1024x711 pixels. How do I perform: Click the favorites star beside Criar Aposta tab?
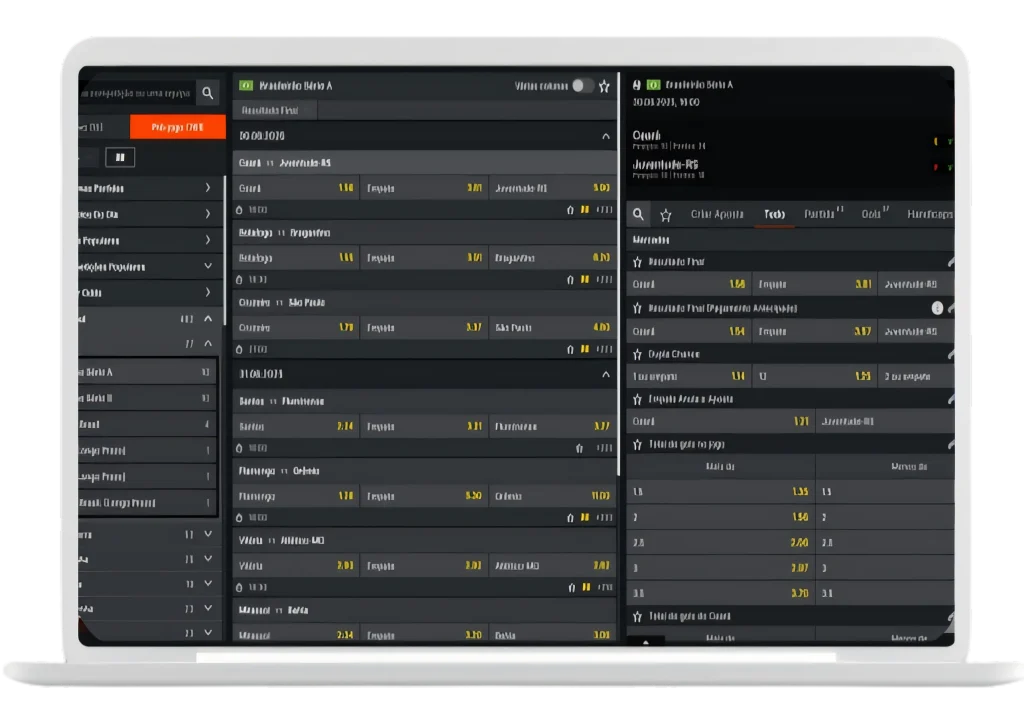(665, 214)
